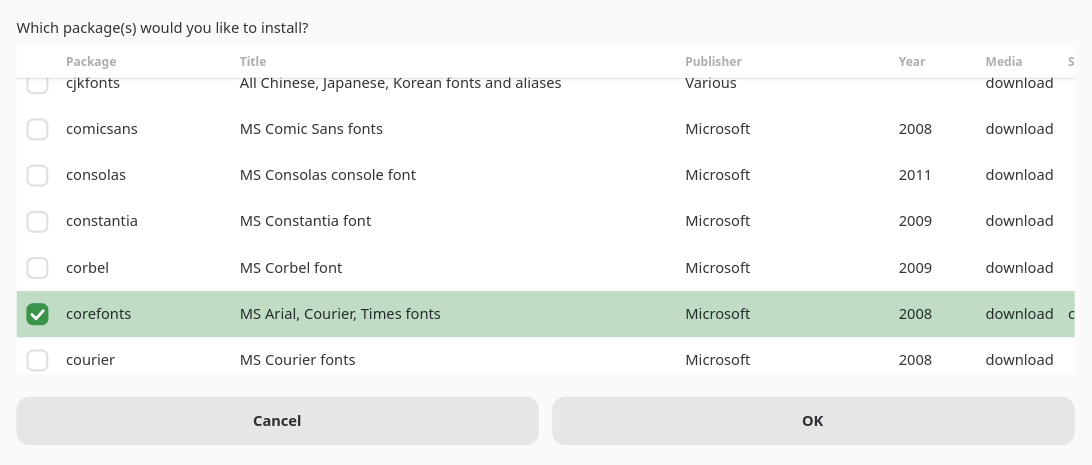Viewport: 1092px width, 465px height.
Task: Sort packages by Year column header
Action: (x=911, y=62)
